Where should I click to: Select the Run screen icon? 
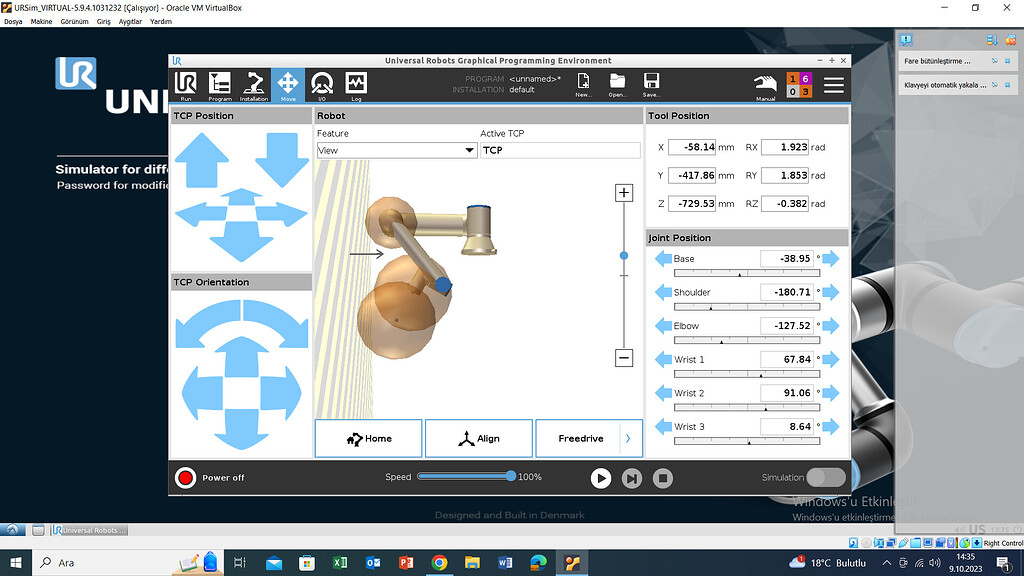coord(186,84)
